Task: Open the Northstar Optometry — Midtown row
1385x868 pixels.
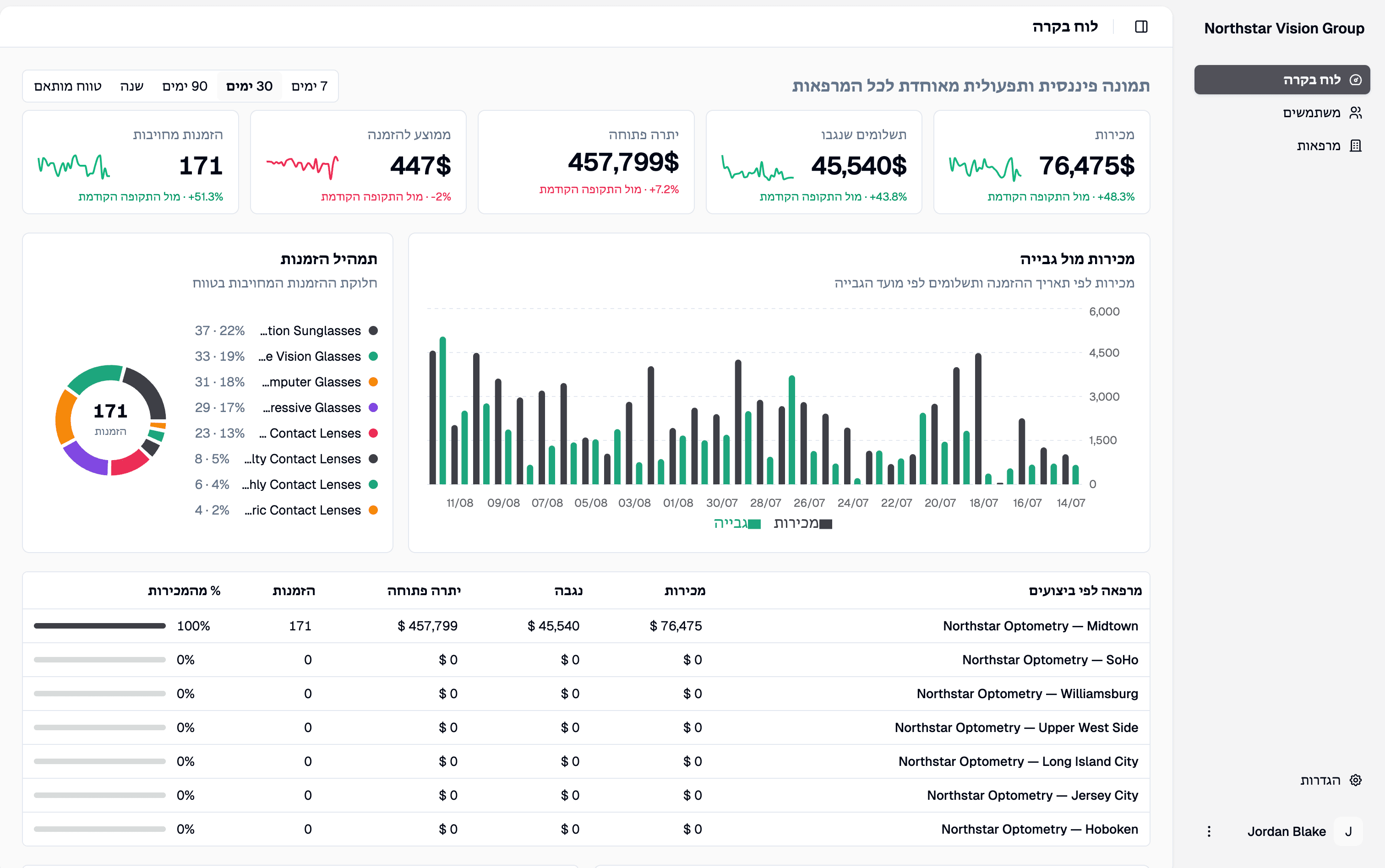Action: [586, 626]
